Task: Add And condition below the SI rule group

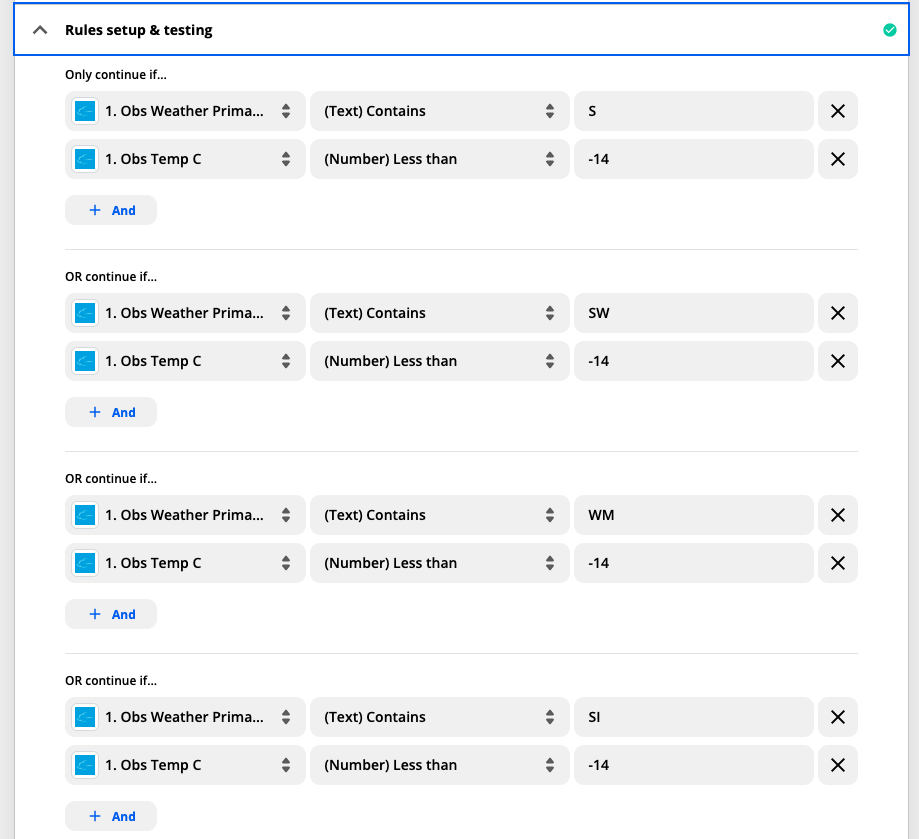Action: (x=111, y=816)
